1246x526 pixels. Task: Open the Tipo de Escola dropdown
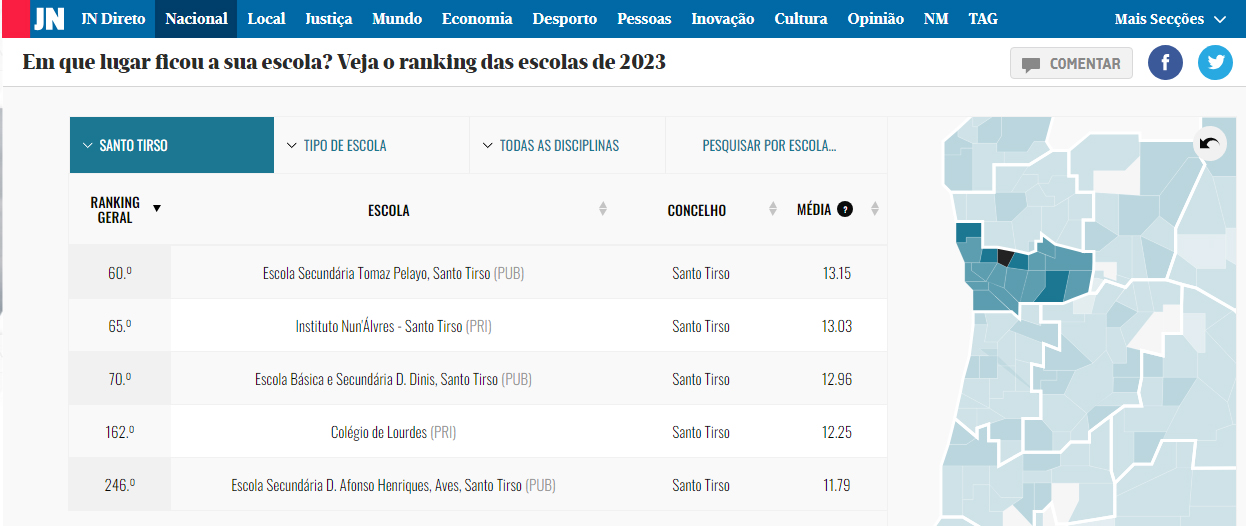click(371, 145)
